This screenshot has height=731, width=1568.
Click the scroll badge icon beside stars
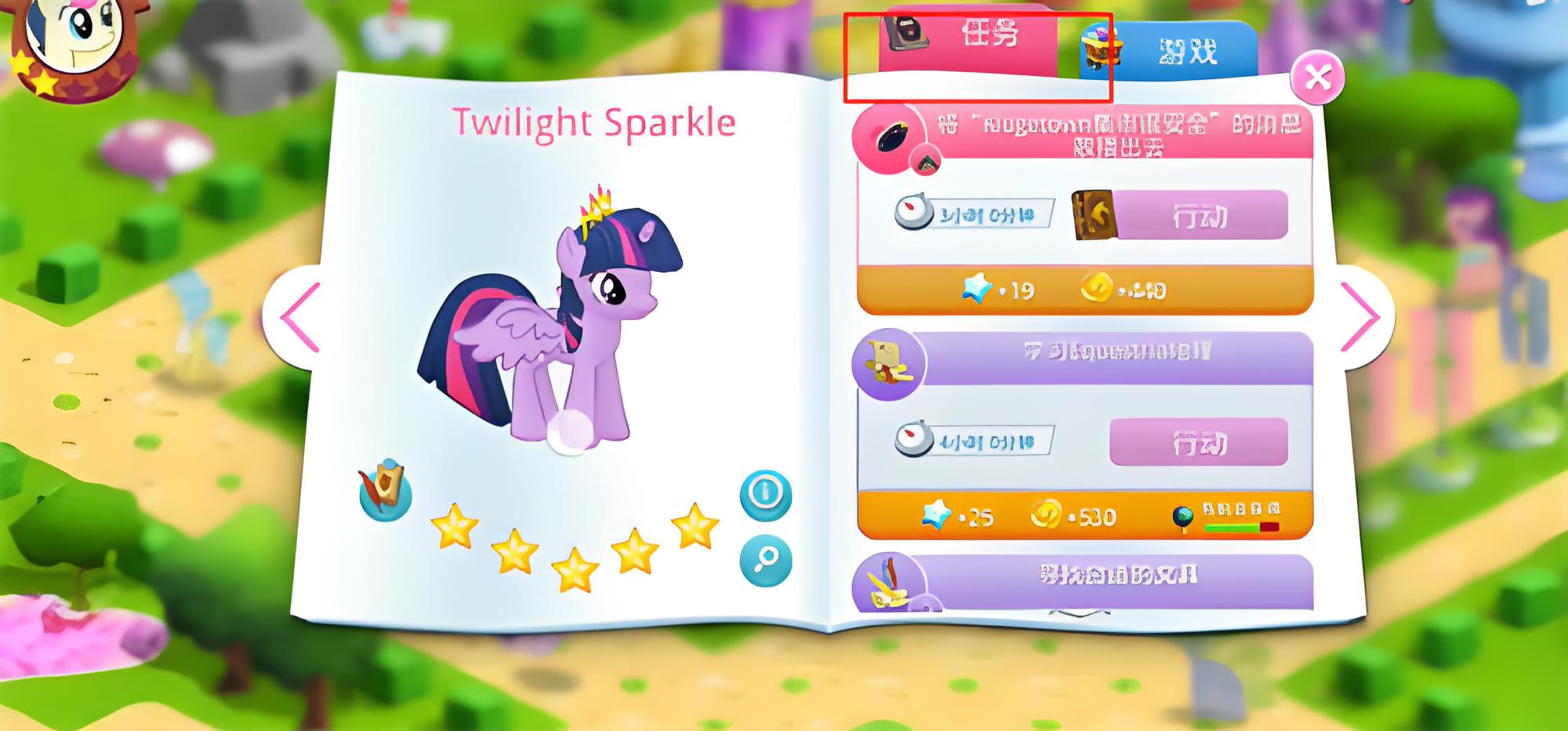385,491
